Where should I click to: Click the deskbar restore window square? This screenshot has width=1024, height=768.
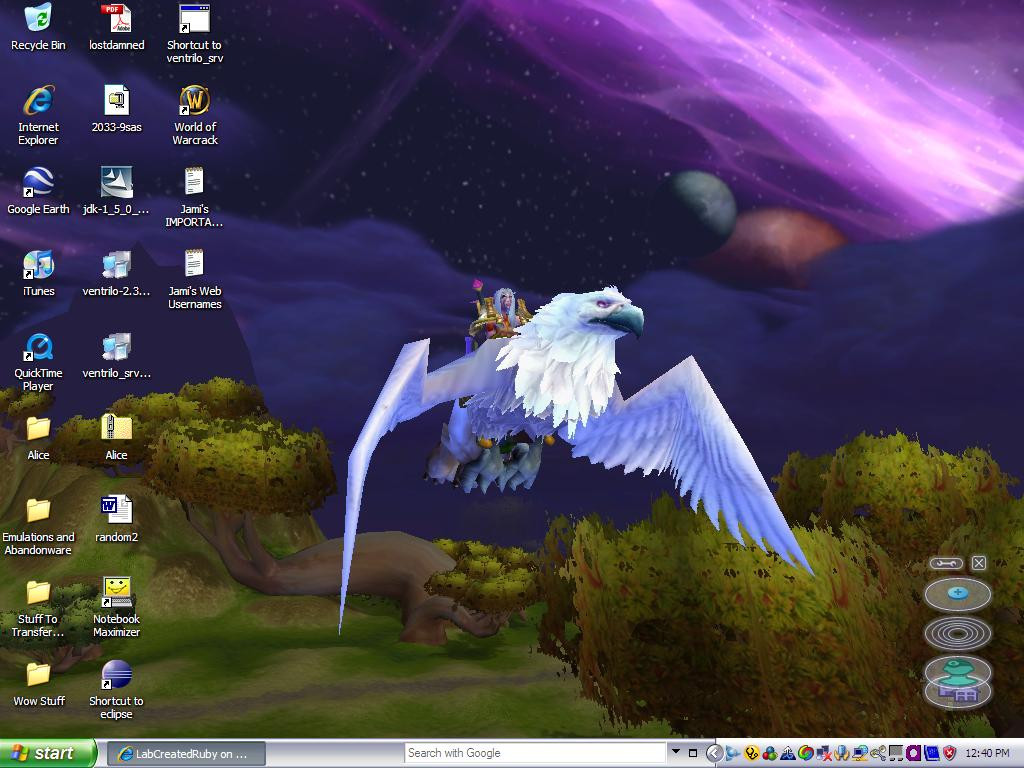click(693, 753)
